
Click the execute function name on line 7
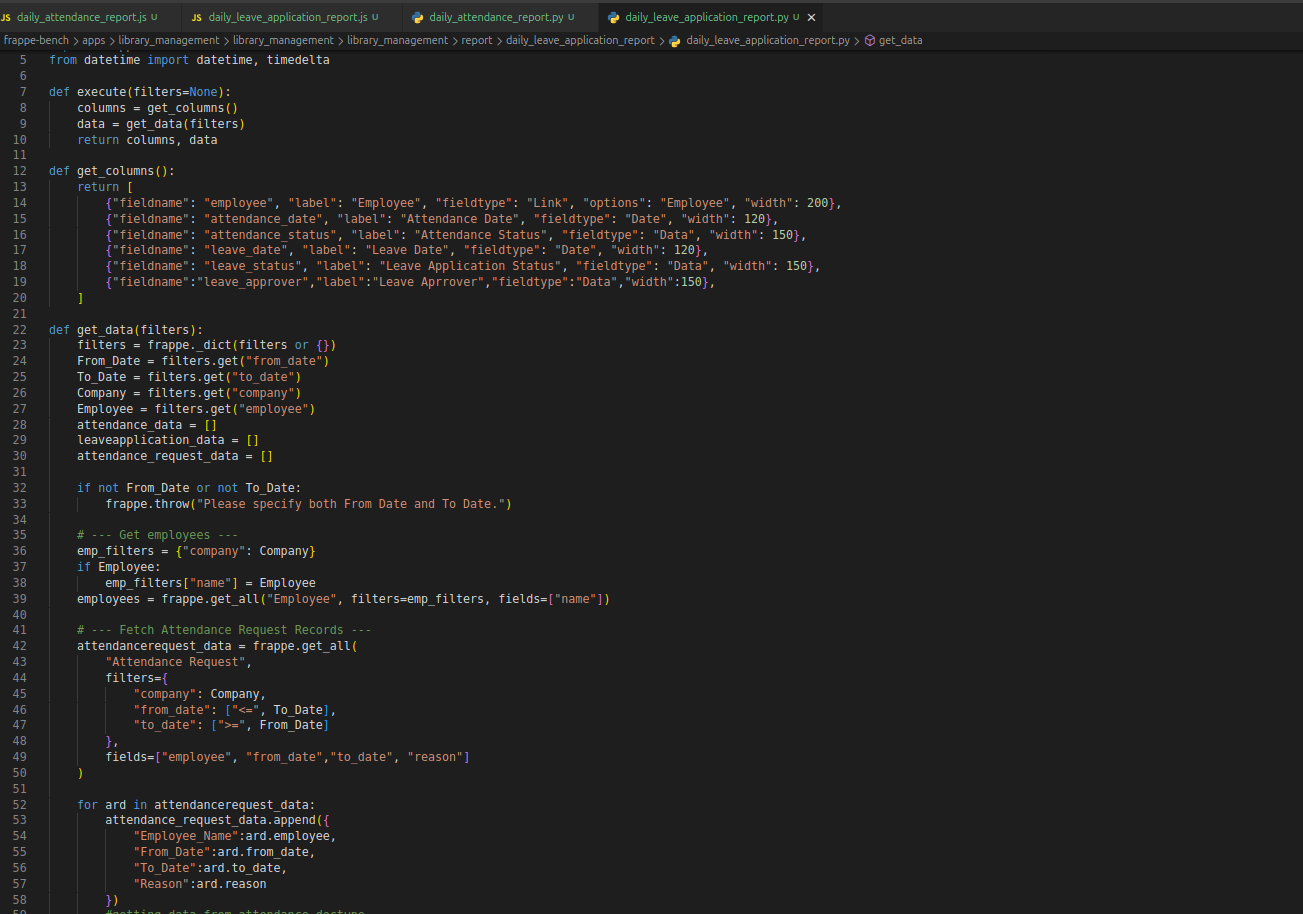pos(101,92)
